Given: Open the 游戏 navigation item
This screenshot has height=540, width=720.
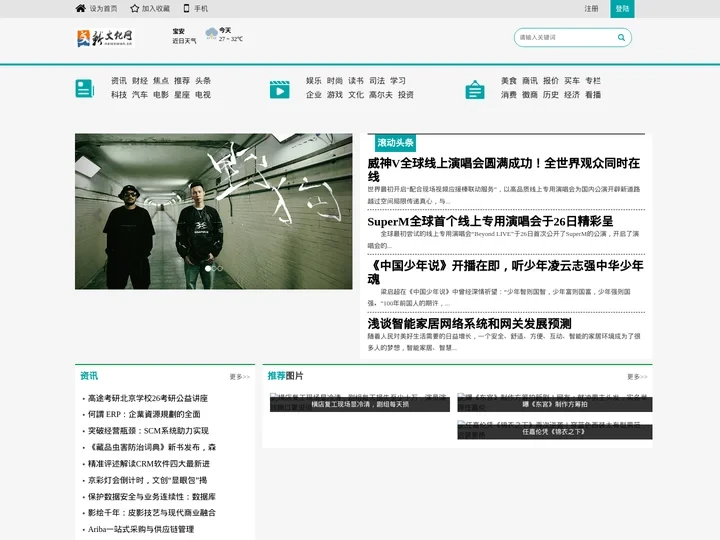Looking at the screenshot, I should tap(335, 95).
